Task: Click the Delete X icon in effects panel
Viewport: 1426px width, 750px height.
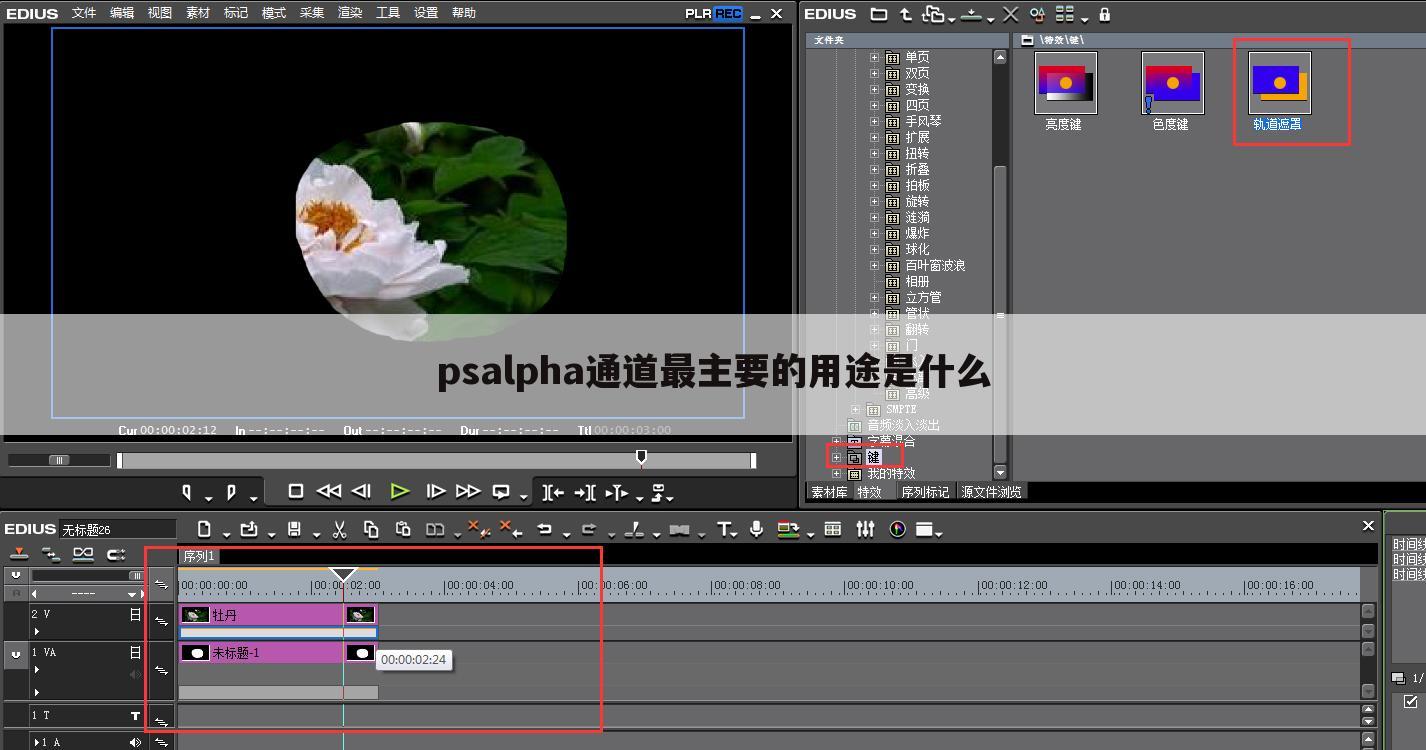Action: tap(1011, 14)
